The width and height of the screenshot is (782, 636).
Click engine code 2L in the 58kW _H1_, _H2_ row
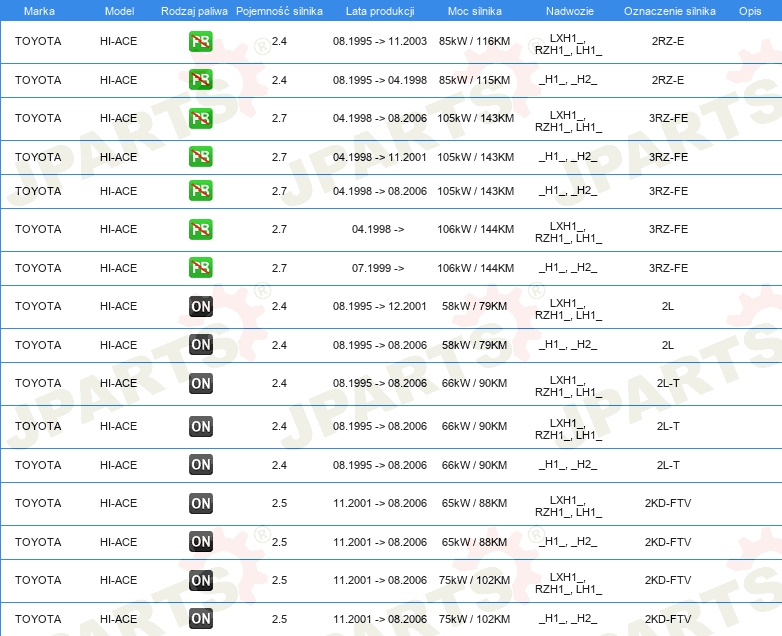668,345
